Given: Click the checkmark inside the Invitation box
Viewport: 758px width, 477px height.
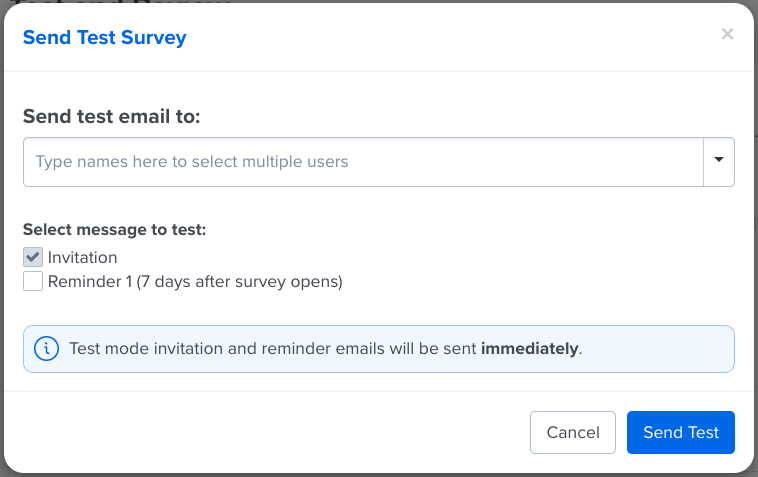Looking at the screenshot, I should pyautogui.click(x=33, y=257).
